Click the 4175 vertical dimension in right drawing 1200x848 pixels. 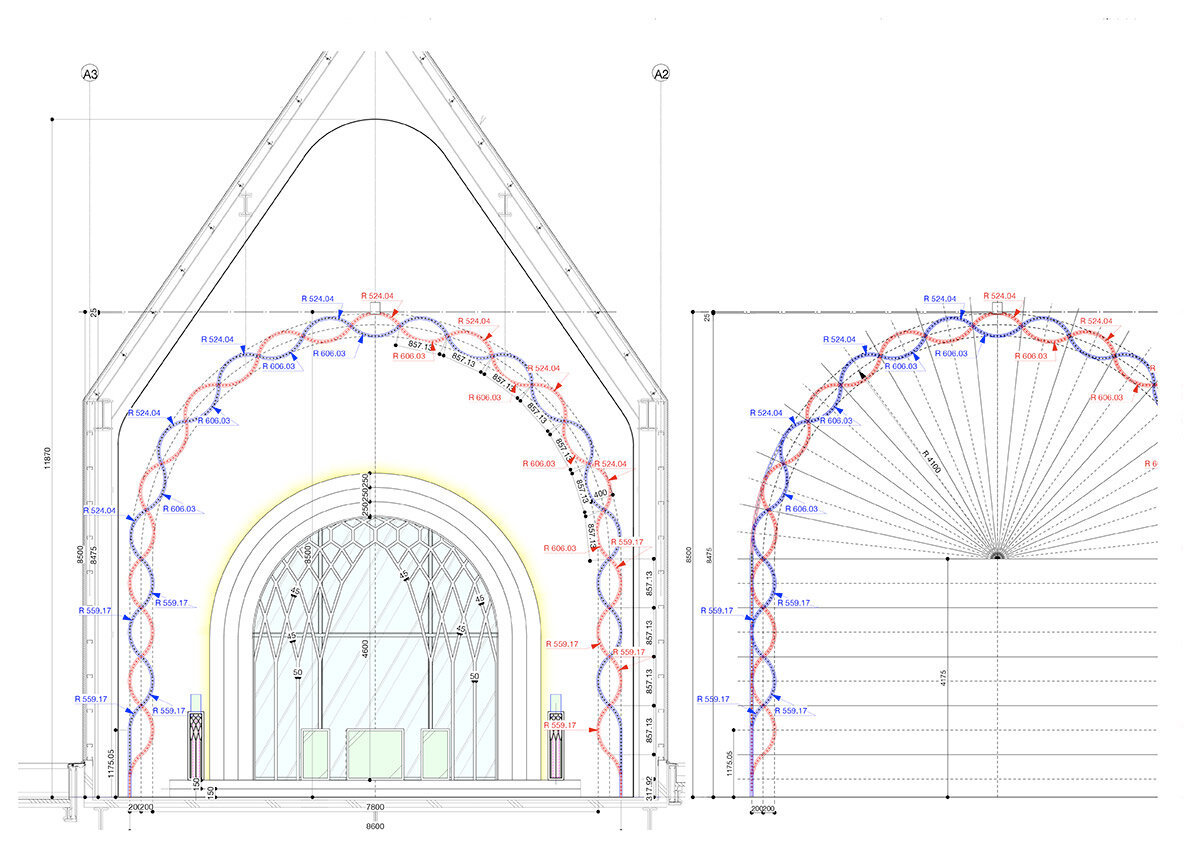(945, 677)
